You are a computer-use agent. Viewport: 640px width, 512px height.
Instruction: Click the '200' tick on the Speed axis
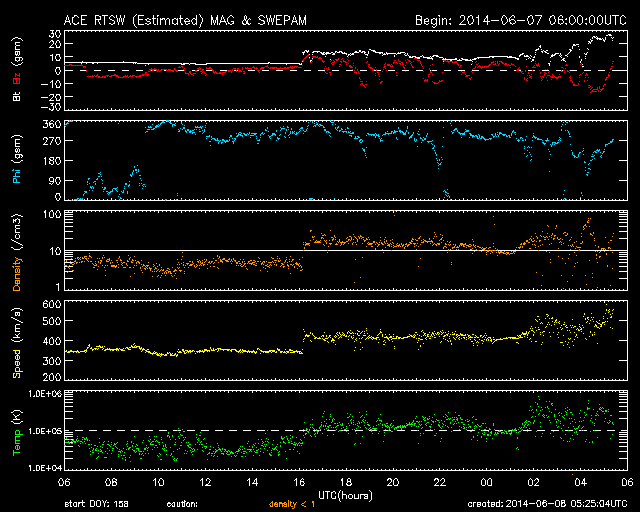tap(52, 377)
